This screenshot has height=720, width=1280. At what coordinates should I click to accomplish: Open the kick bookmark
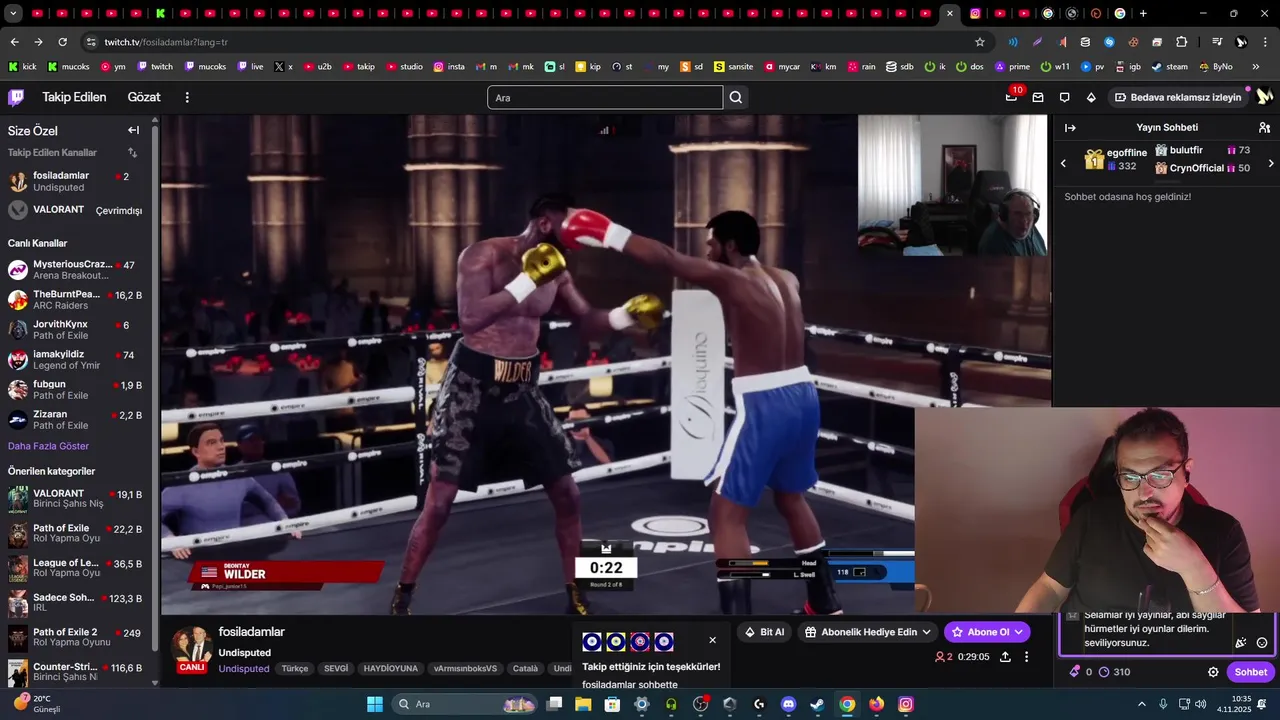tap(22, 67)
